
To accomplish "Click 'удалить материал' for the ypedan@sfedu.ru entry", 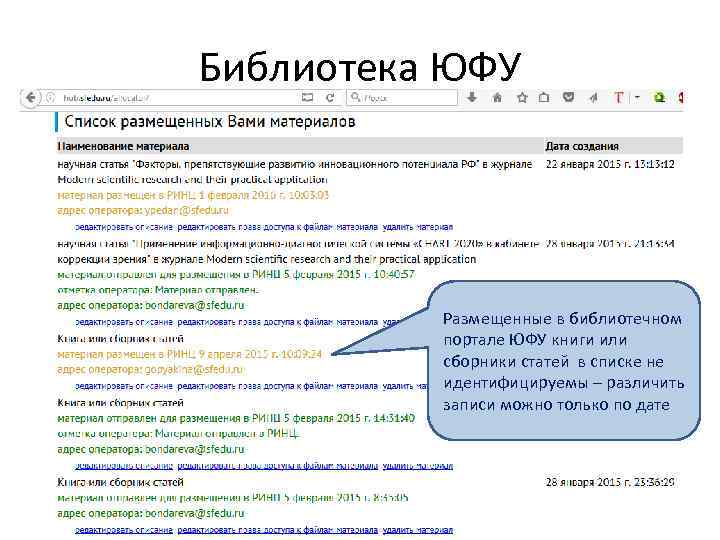I will point(417,227).
